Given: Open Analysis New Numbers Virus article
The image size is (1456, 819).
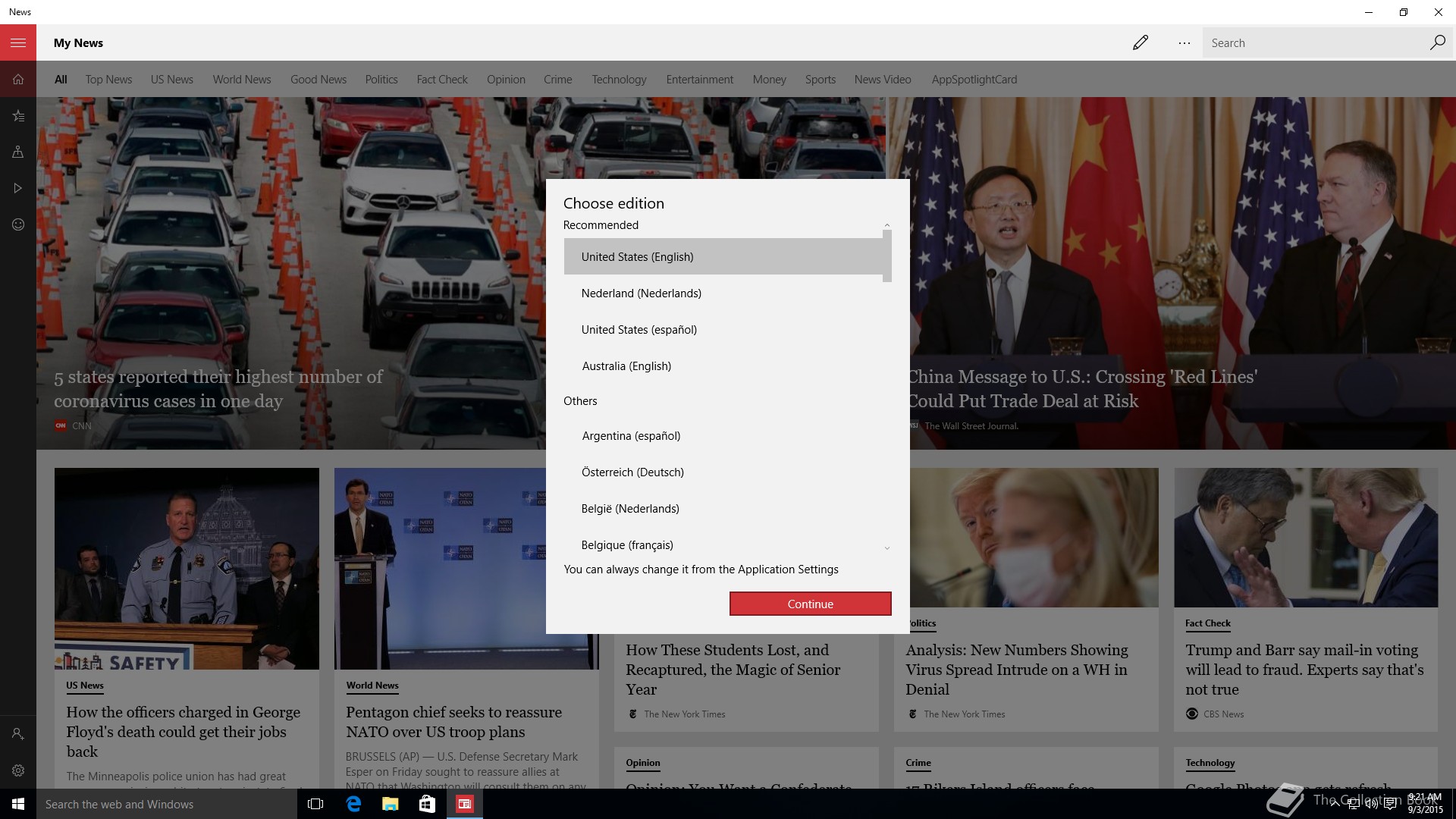Looking at the screenshot, I should [1017, 670].
